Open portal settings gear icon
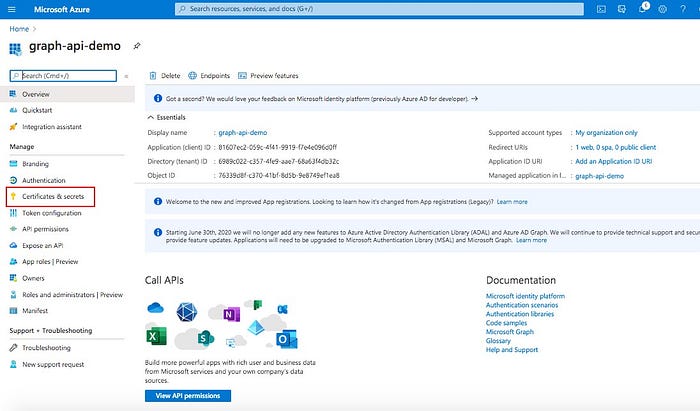The width and height of the screenshot is (700, 411). (662, 9)
